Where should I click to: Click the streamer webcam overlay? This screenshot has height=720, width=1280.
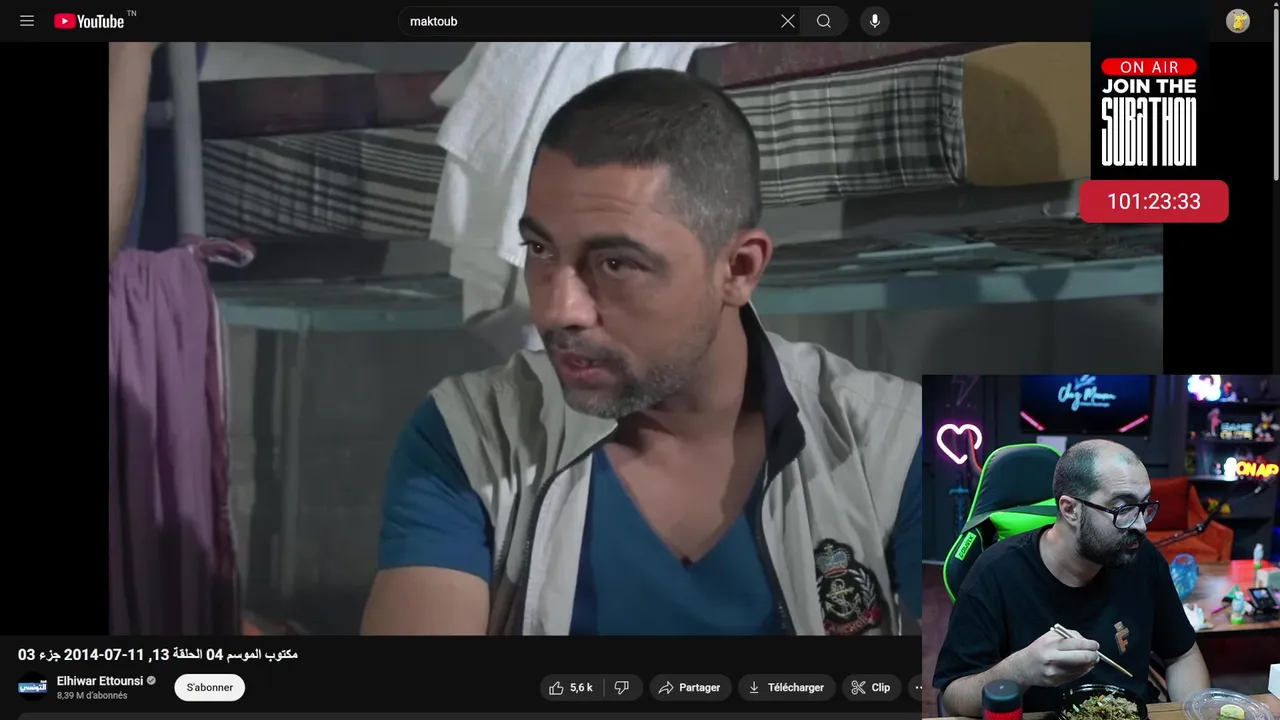tap(1101, 547)
